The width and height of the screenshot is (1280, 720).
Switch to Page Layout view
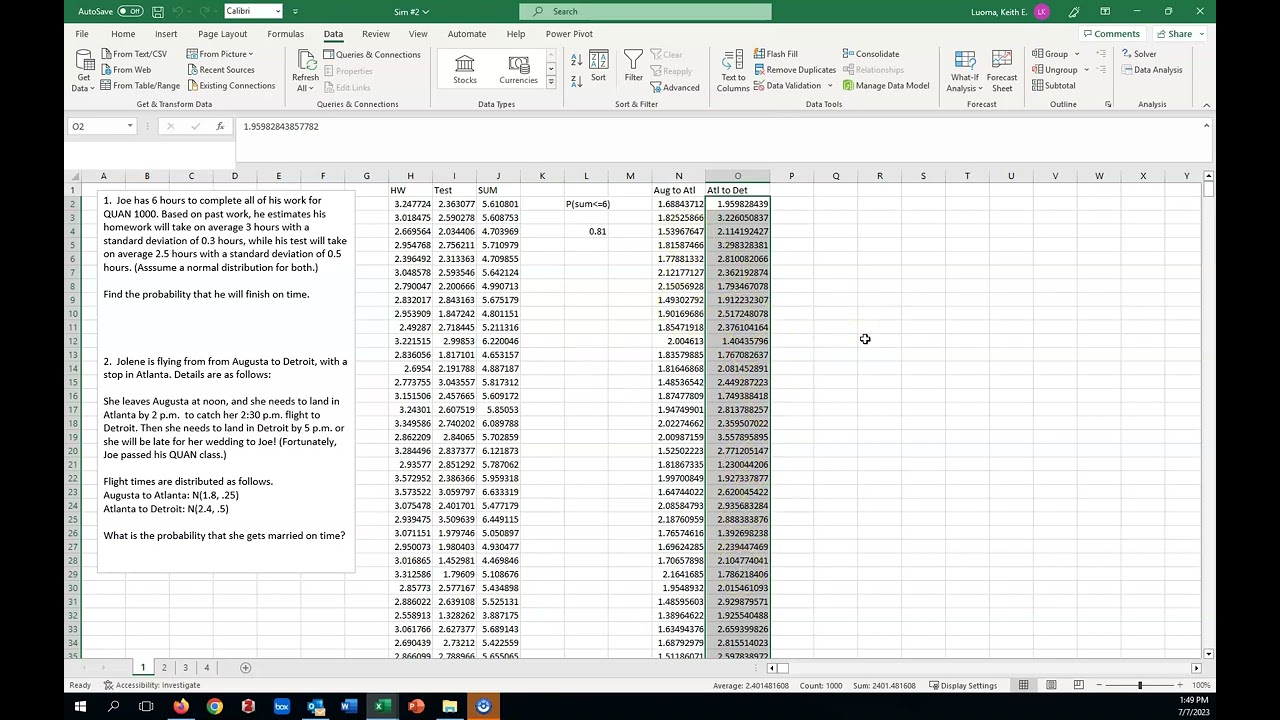(1051, 685)
